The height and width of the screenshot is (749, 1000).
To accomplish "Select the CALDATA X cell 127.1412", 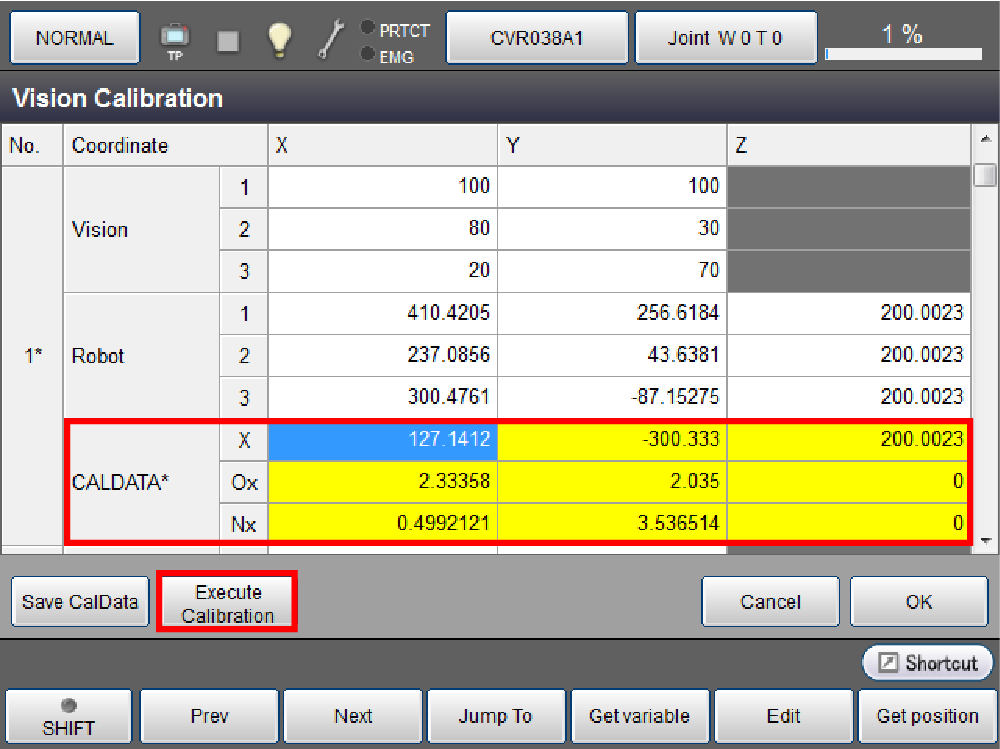I will click(x=382, y=439).
